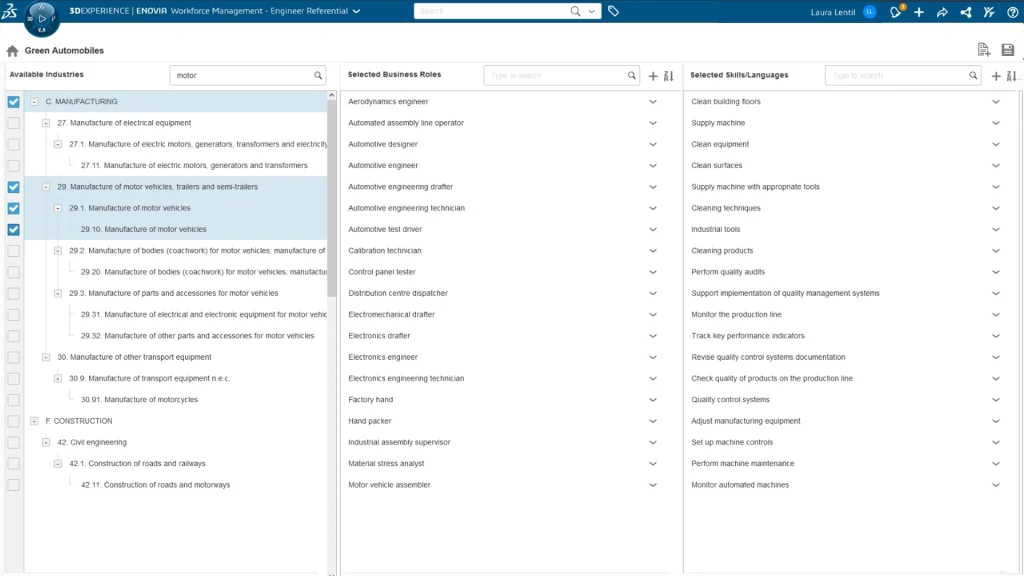Screen dimensions: 1024x576
Task: Collapse the 42. Civil engineering node
Action: (x=46, y=442)
